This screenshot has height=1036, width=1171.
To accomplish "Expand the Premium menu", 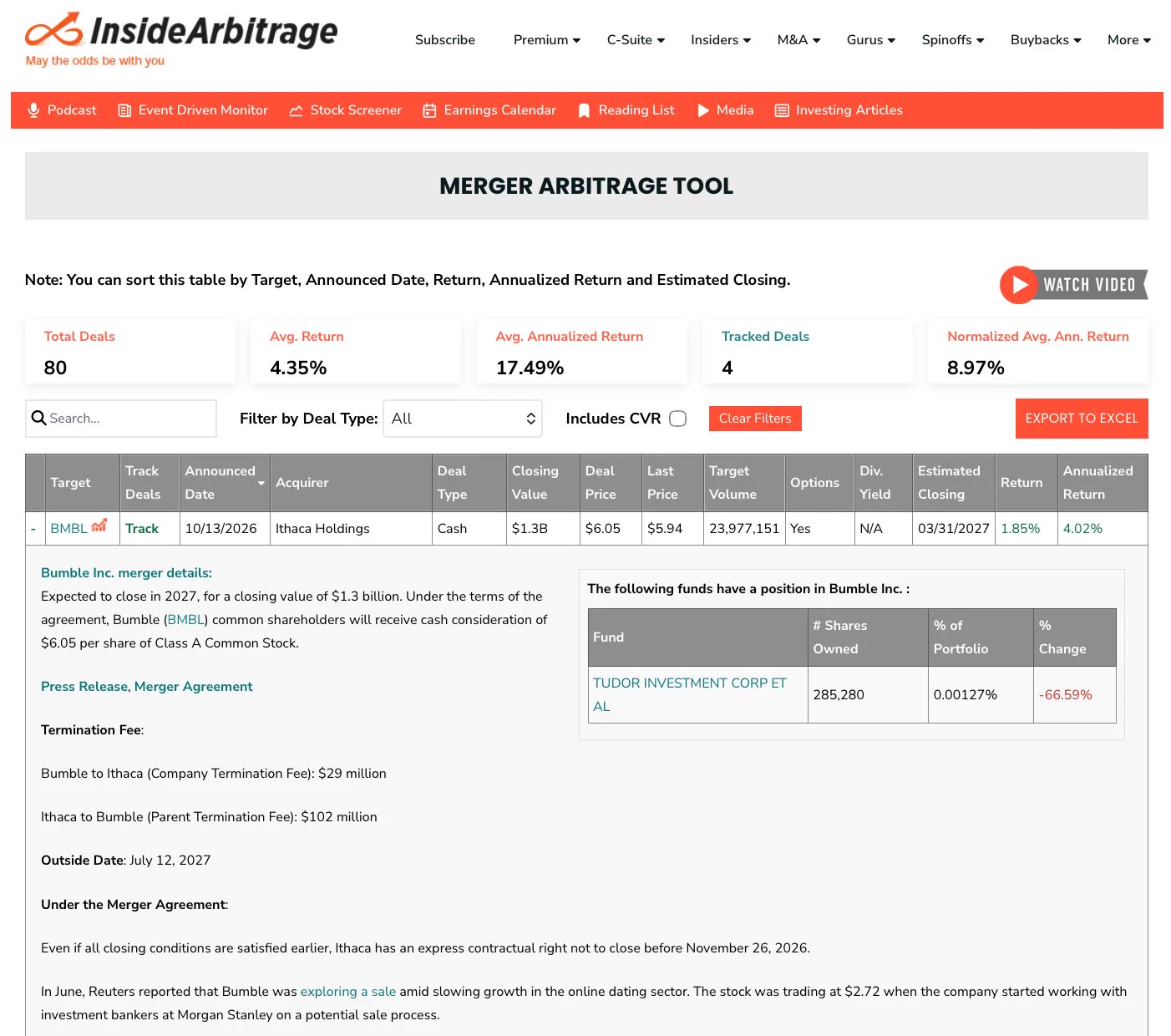I will click(x=547, y=40).
